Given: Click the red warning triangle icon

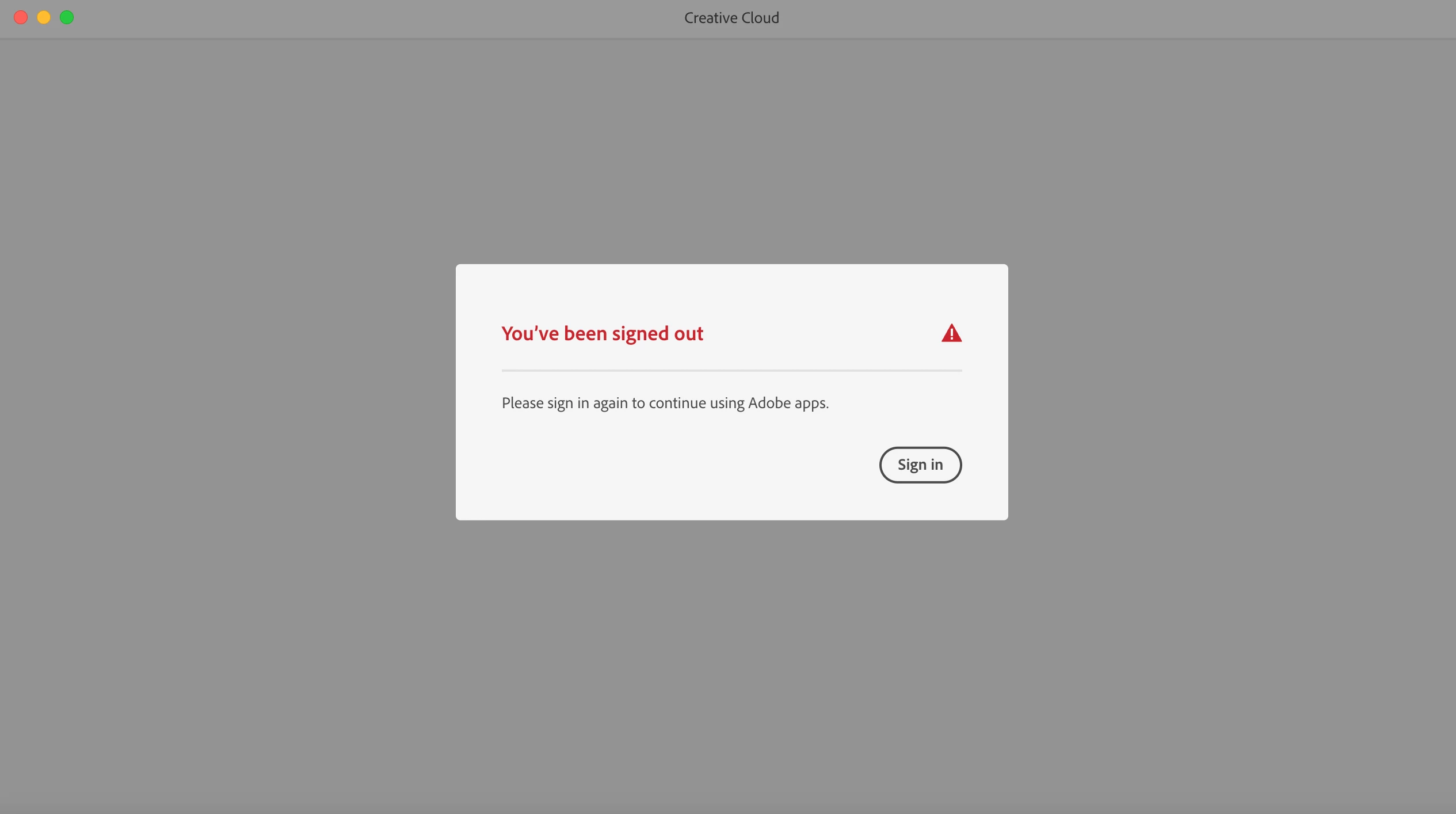Looking at the screenshot, I should click(x=951, y=333).
